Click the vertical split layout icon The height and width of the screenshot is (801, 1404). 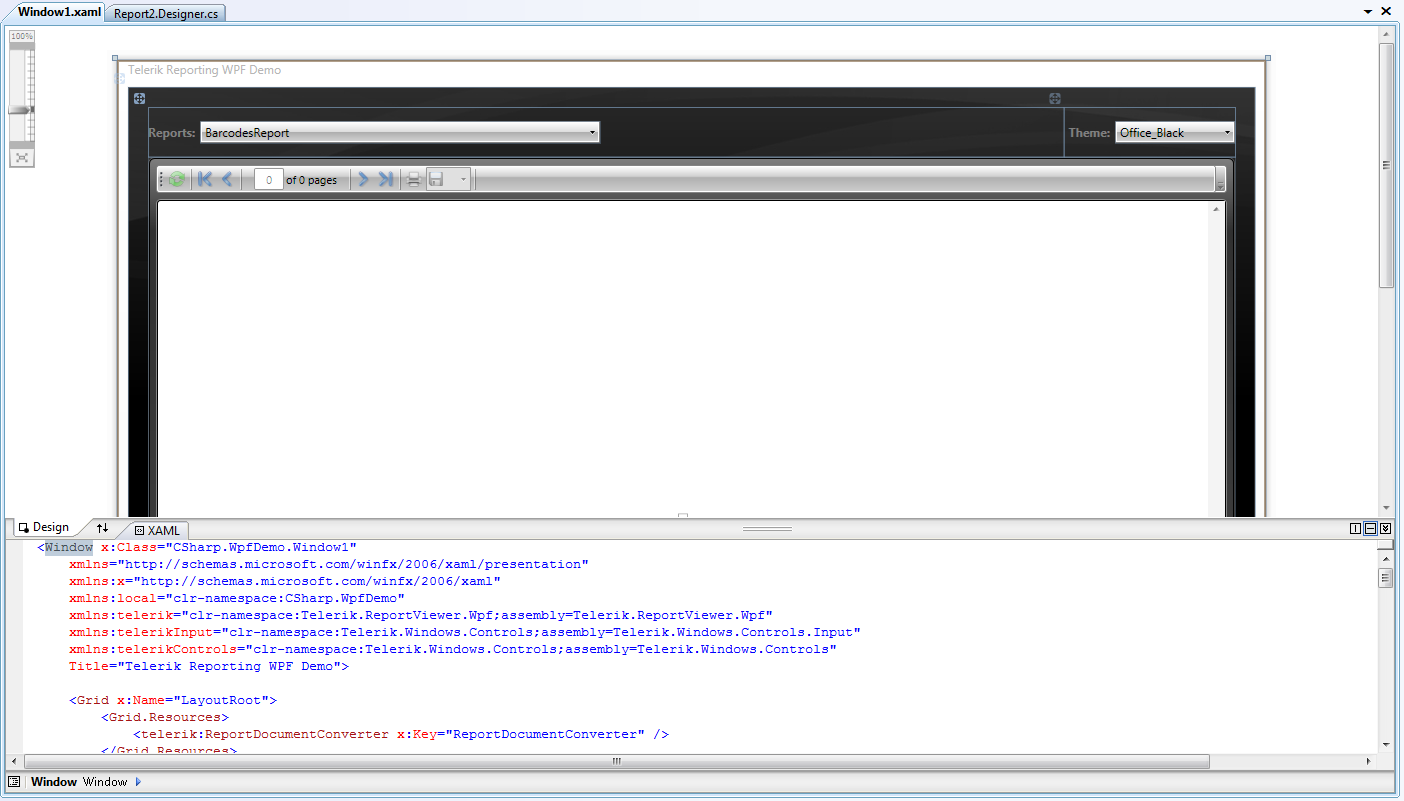(1356, 528)
